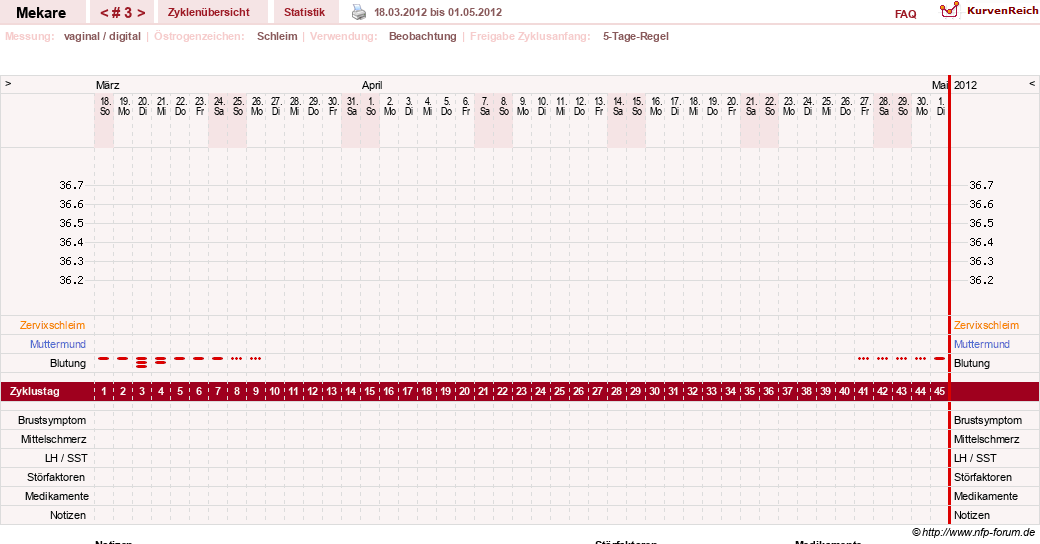Select cycle day 21 cell
Image resolution: width=1040 pixels, height=544 pixels.
[484, 391]
